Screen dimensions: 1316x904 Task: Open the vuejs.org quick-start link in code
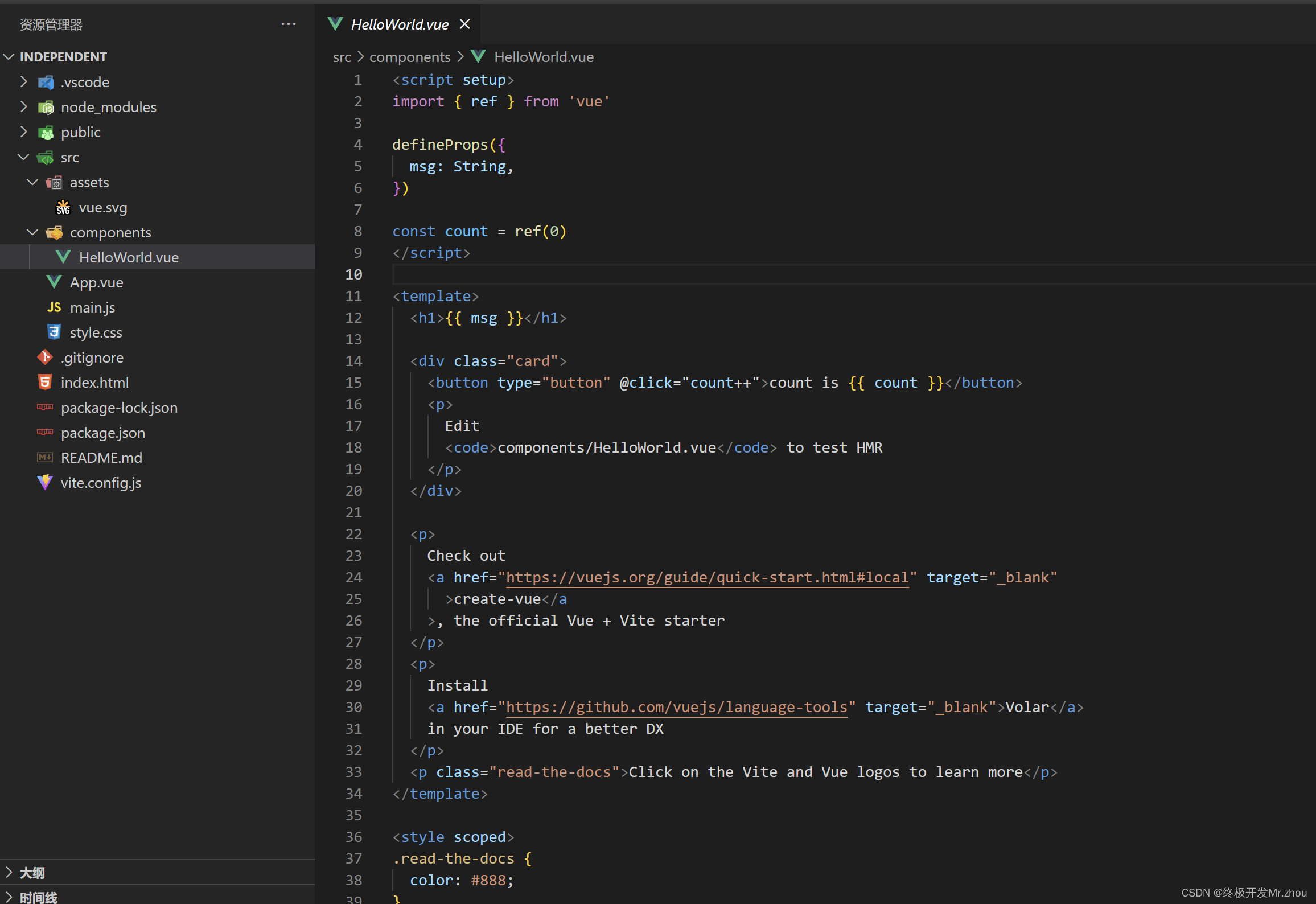click(x=706, y=577)
